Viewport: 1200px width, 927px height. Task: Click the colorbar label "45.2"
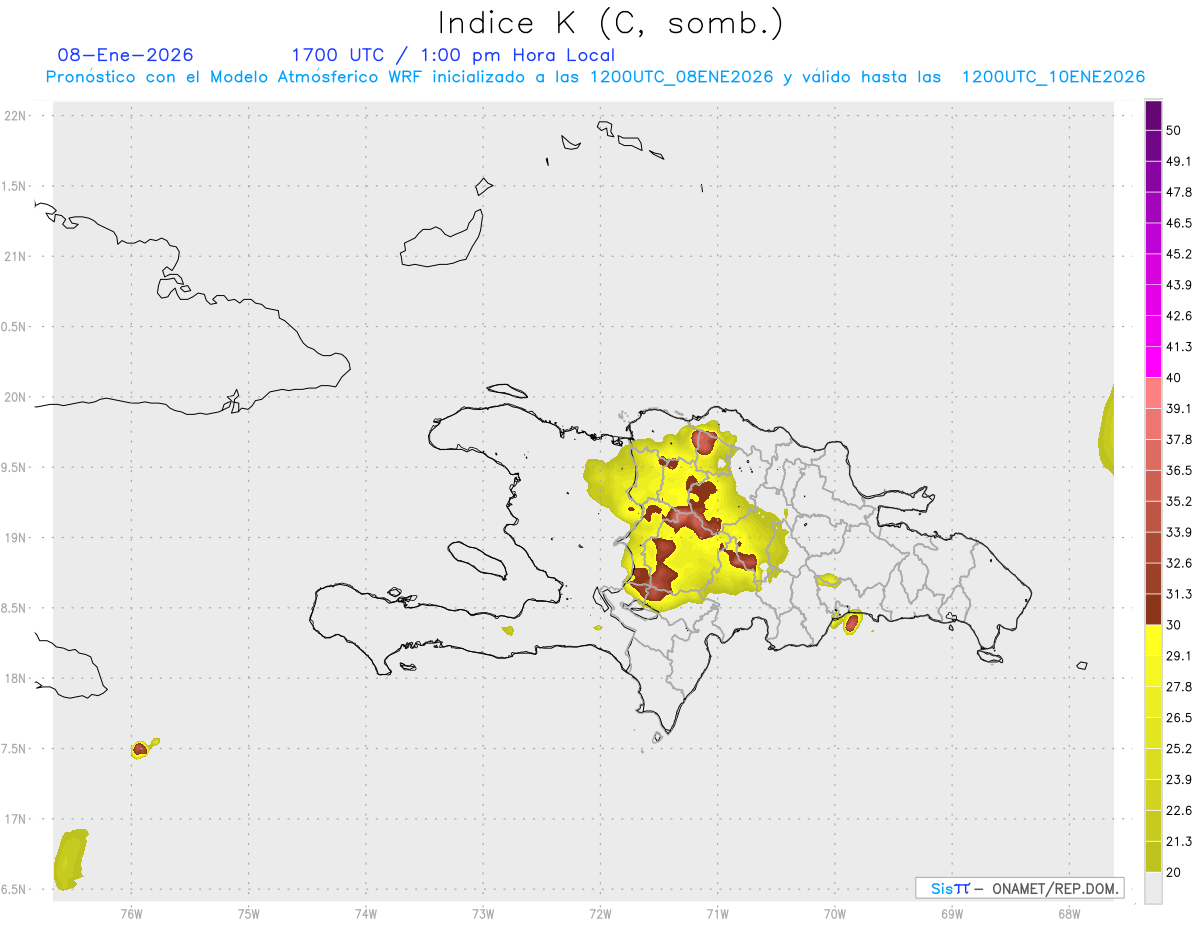point(1179,254)
